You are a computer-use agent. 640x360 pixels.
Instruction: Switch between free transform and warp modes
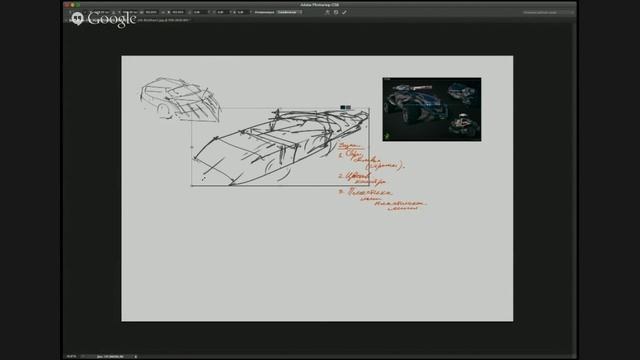[327, 12]
